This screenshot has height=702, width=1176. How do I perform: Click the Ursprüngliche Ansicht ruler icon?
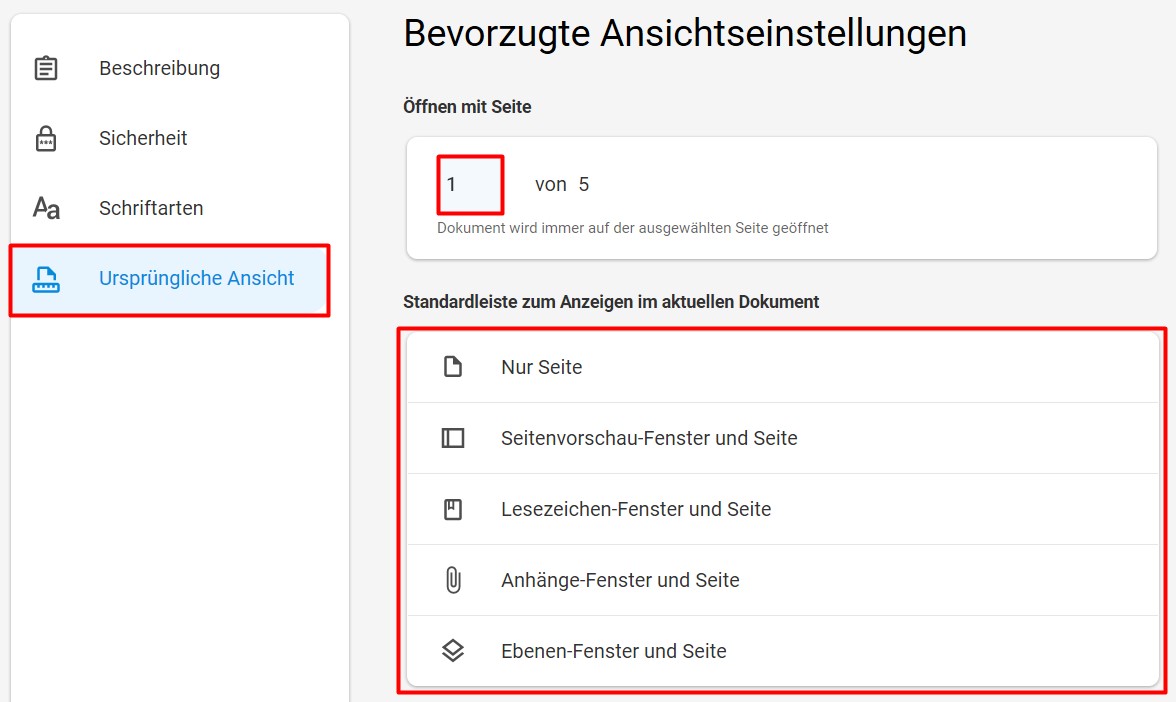pos(46,279)
